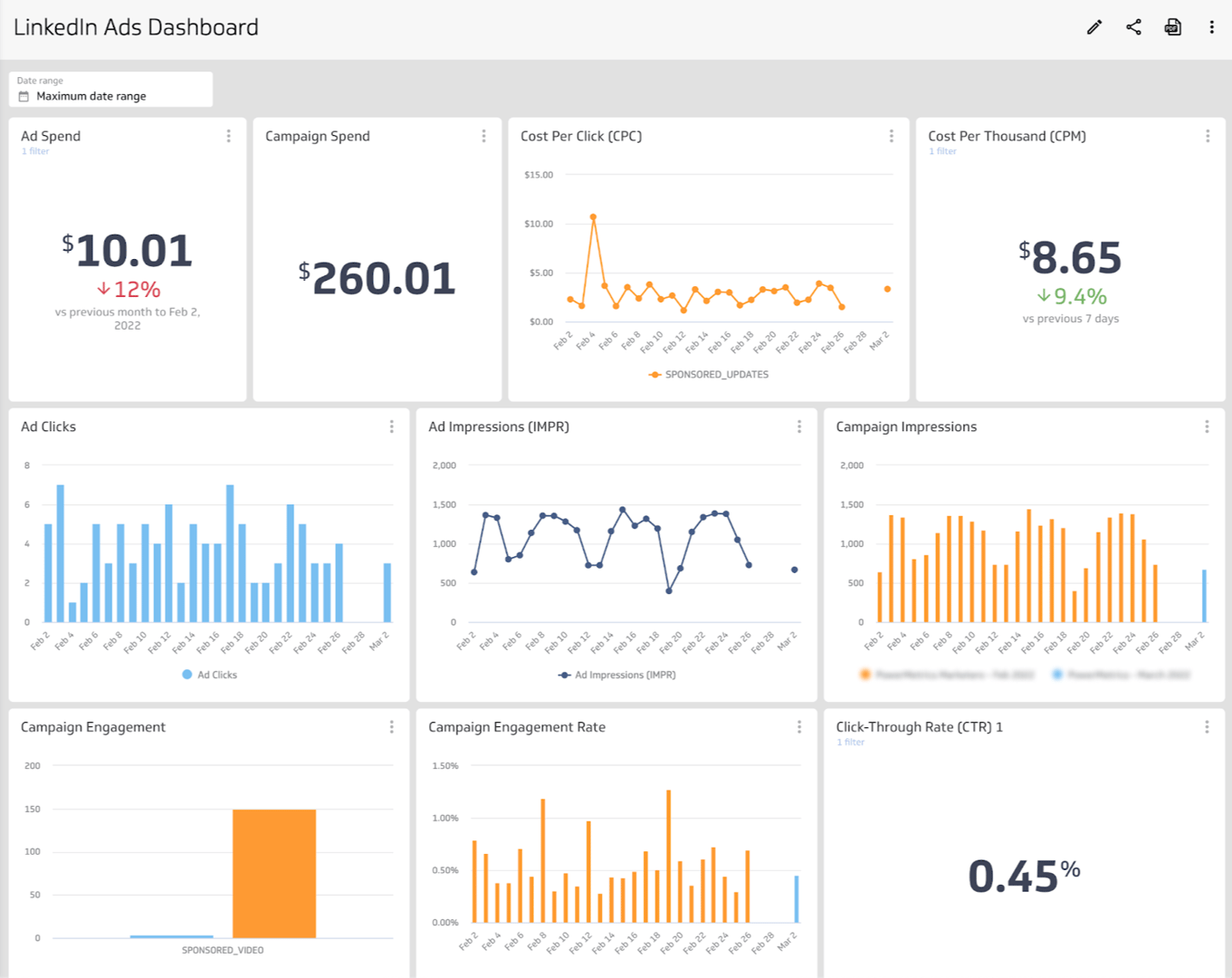Screen dimensions: 1232x978
Task: Open Campaign Impressions card options dropdown
Action: point(1207,427)
